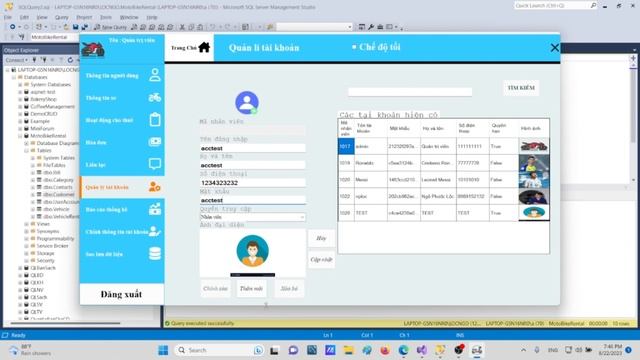Open File Explorer from the taskbar
This screenshot has width=640, height=360.
(348, 350)
